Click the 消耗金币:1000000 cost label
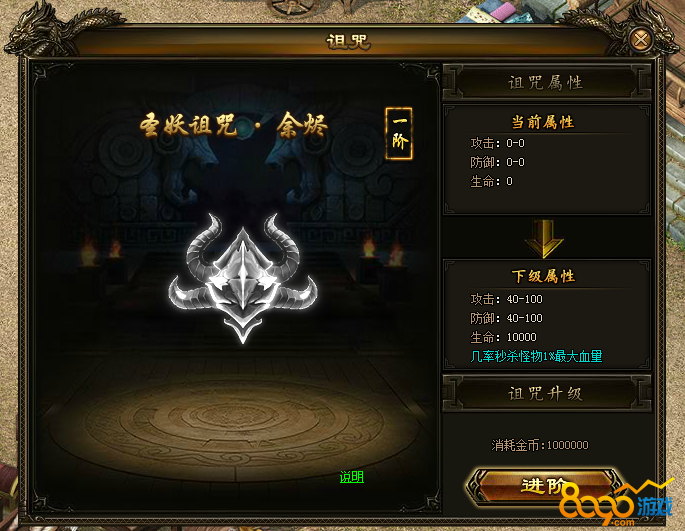Image resolution: width=685 pixels, height=531 pixels. click(x=540, y=445)
